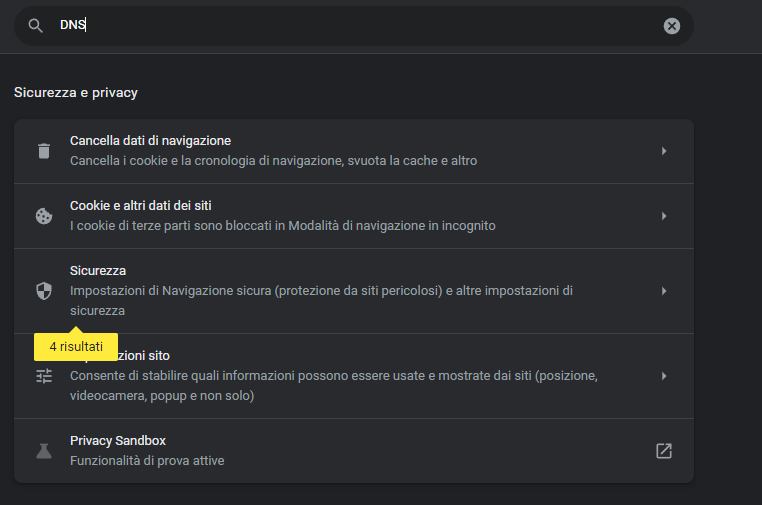
Task: Click the trash can icon
Action: pyautogui.click(x=43, y=151)
